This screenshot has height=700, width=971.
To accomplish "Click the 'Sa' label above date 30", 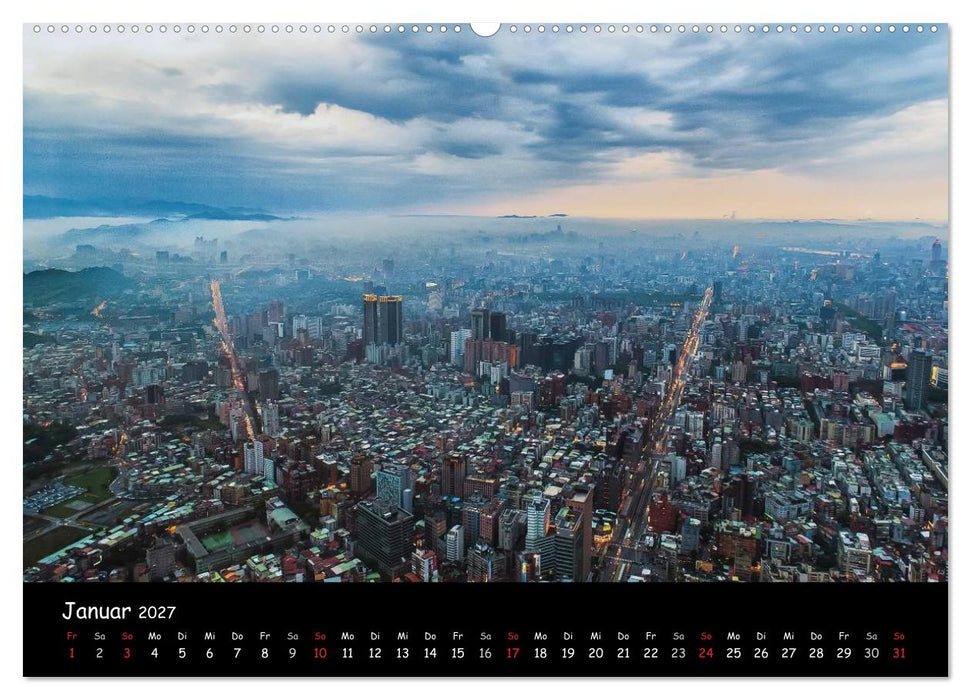I will click(x=871, y=636).
